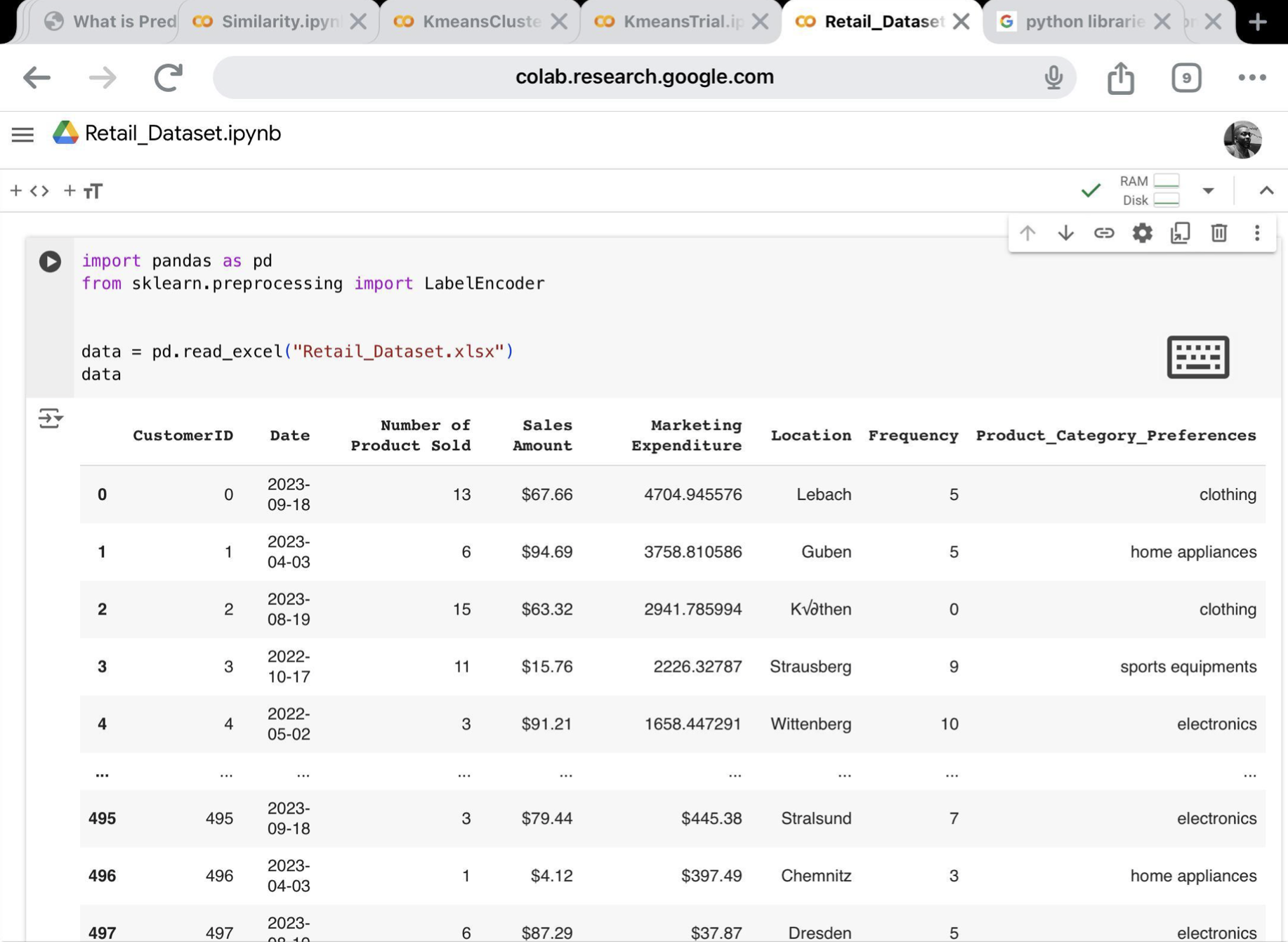The width and height of the screenshot is (1288, 944).
Task: Open the hamburger sidebar menu
Action: coord(22,134)
